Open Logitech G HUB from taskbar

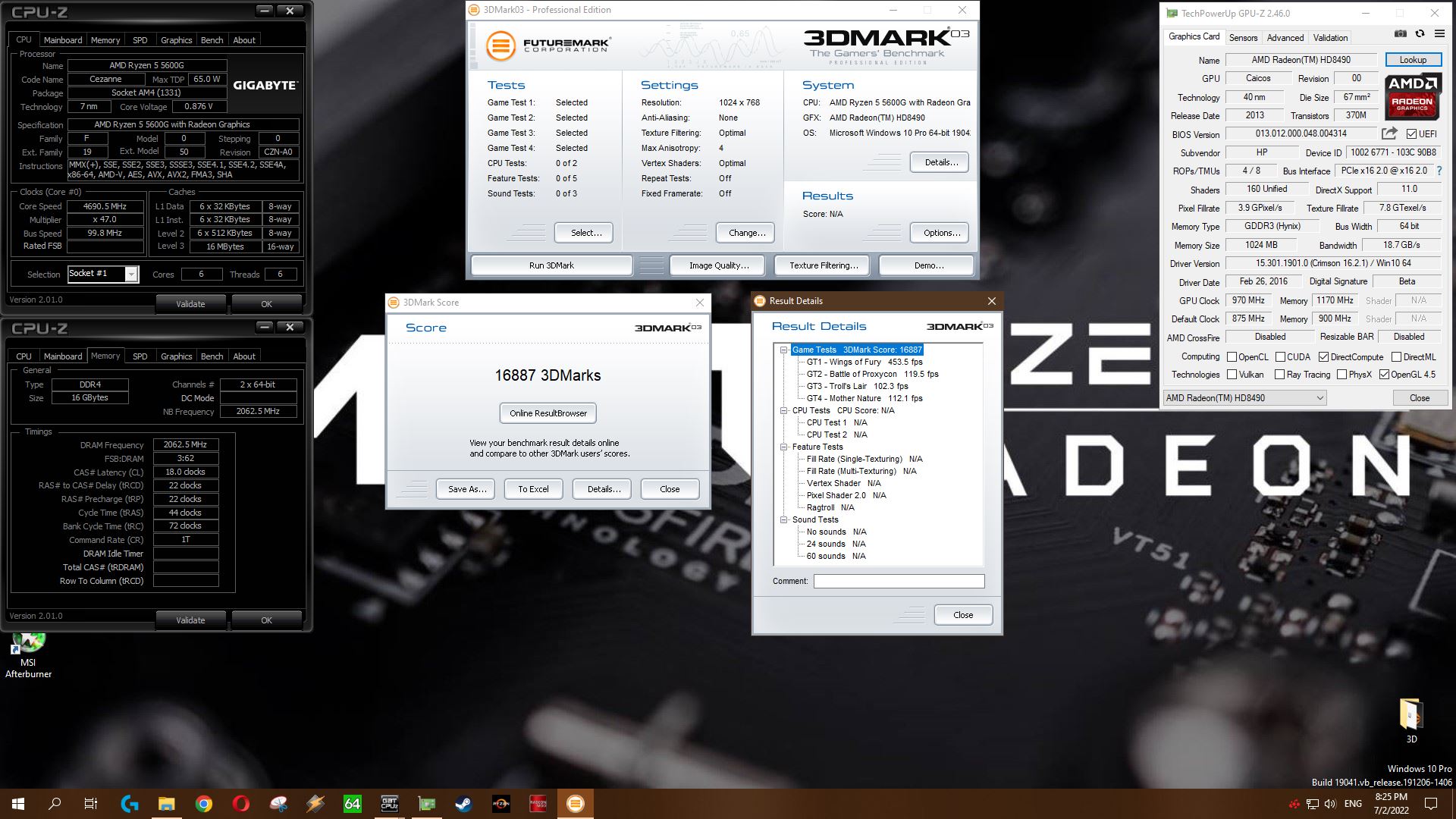point(130,804)
